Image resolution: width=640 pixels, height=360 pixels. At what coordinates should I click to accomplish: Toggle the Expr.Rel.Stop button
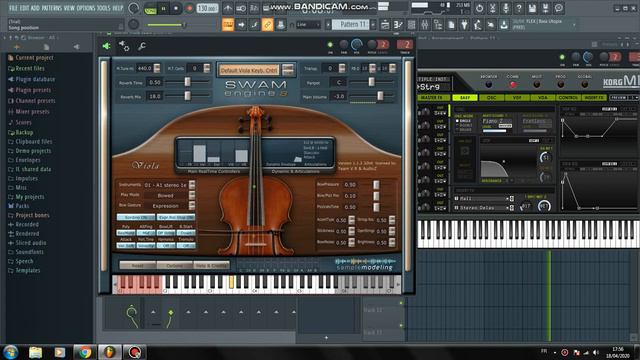(x=176, y=218)
